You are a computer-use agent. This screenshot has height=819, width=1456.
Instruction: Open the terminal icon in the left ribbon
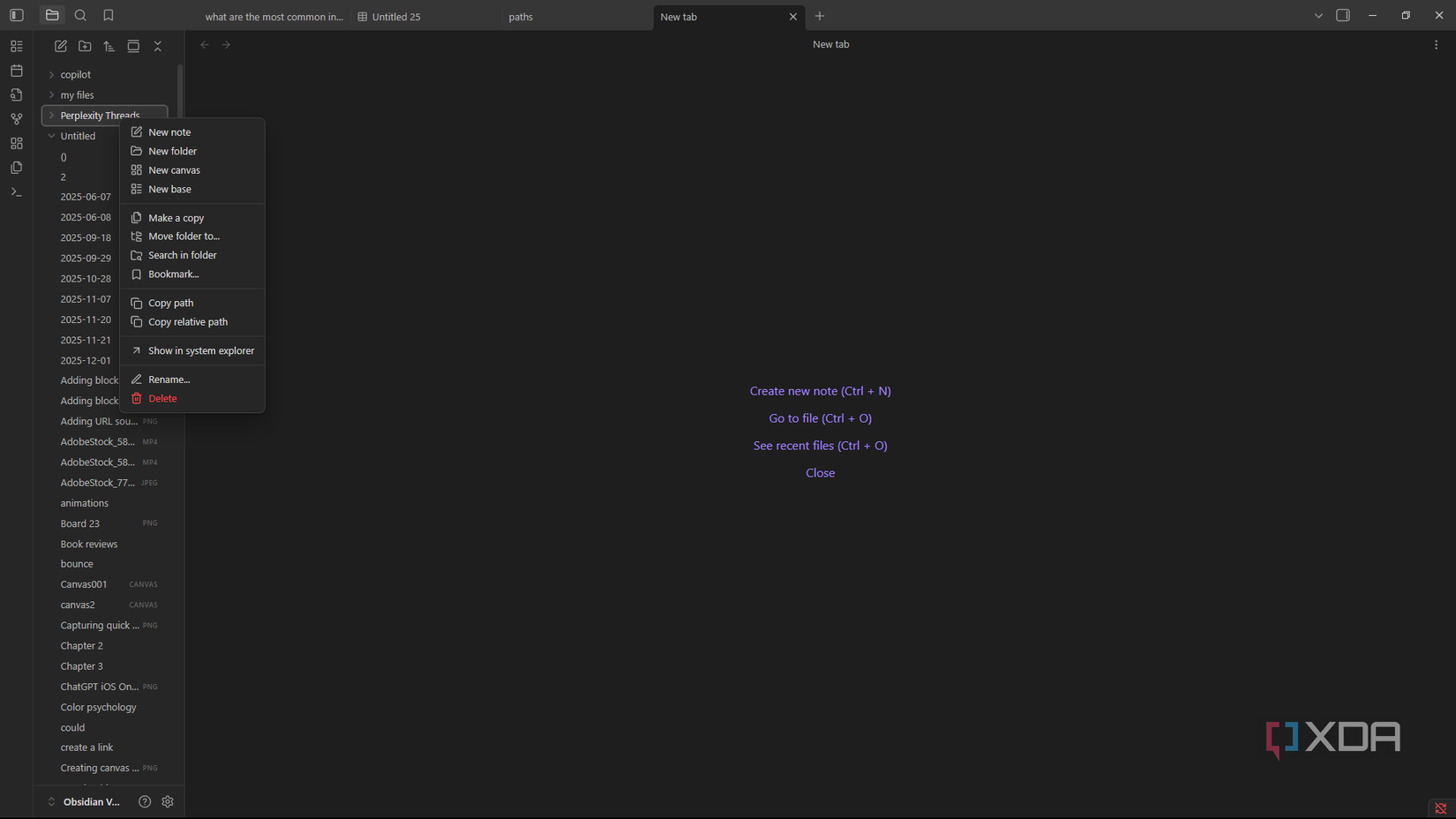coord(16,192)
